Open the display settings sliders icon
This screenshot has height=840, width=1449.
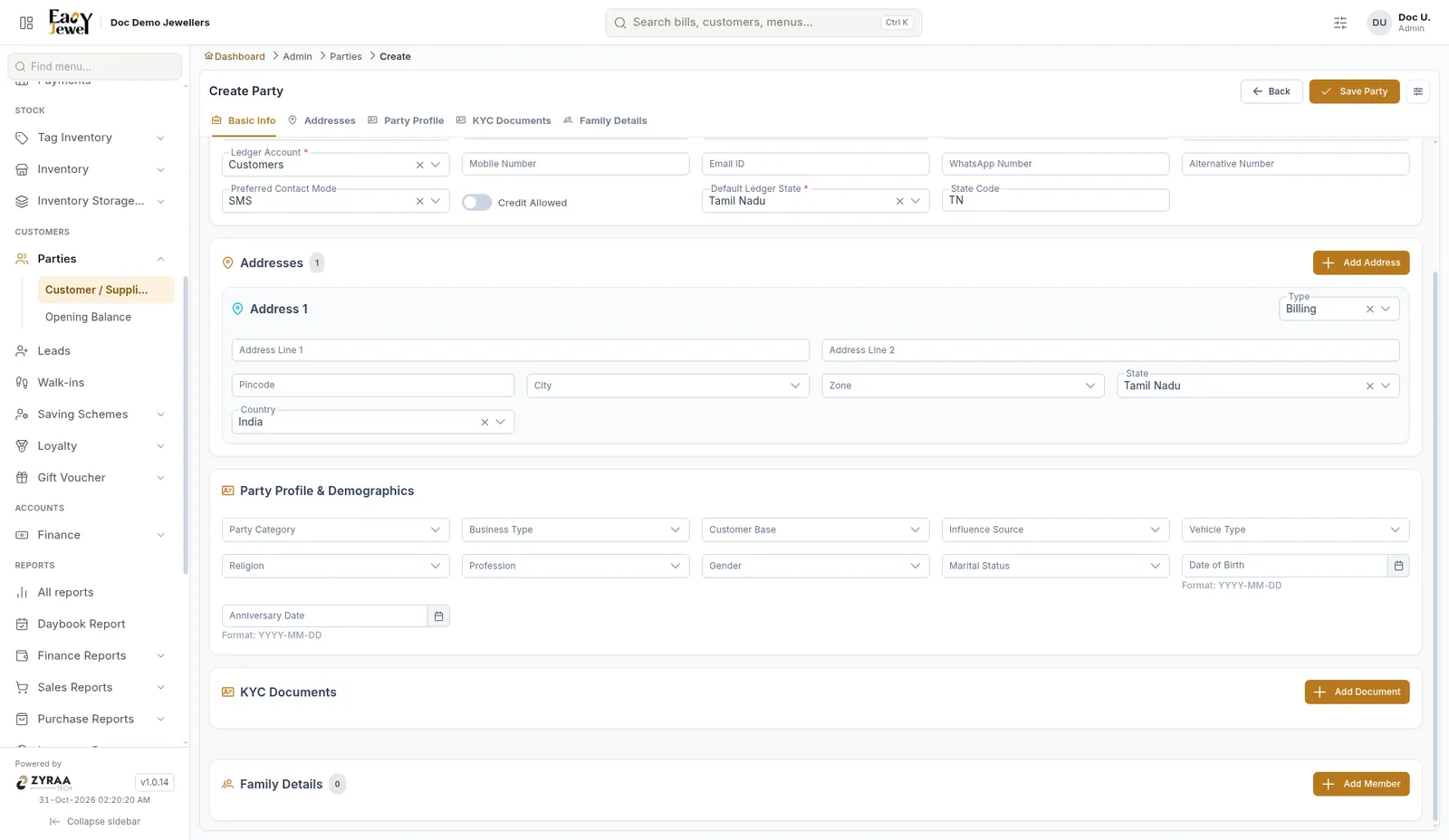[1340, 23]
